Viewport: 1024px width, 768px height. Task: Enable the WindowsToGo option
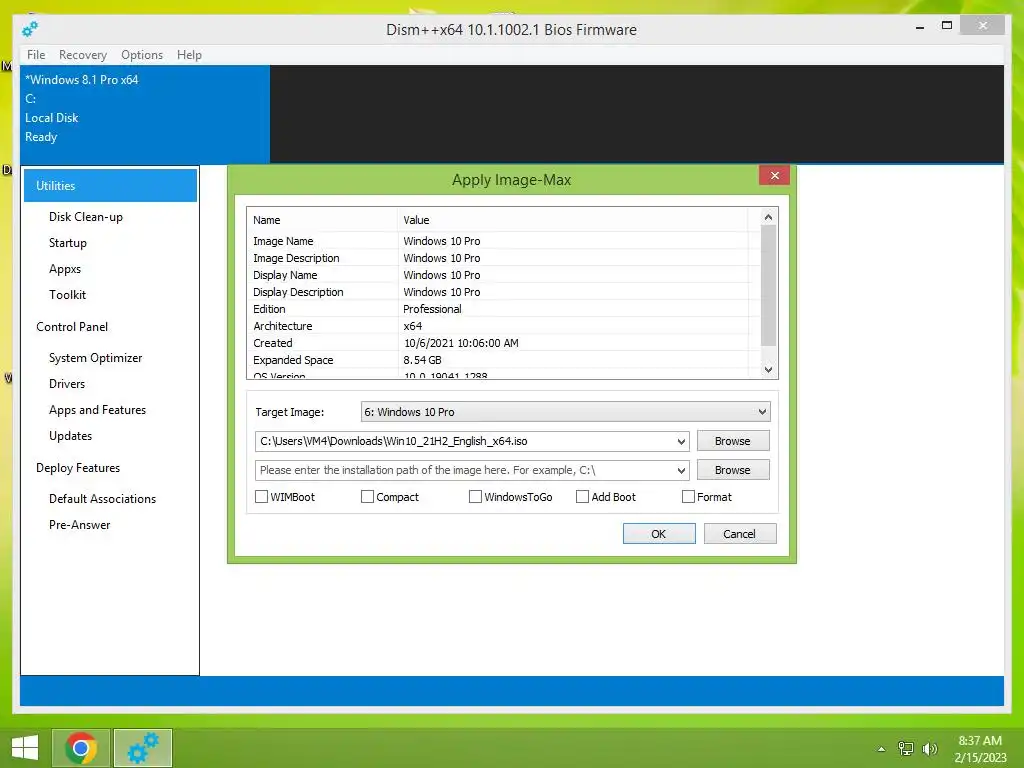coord(475,497)
